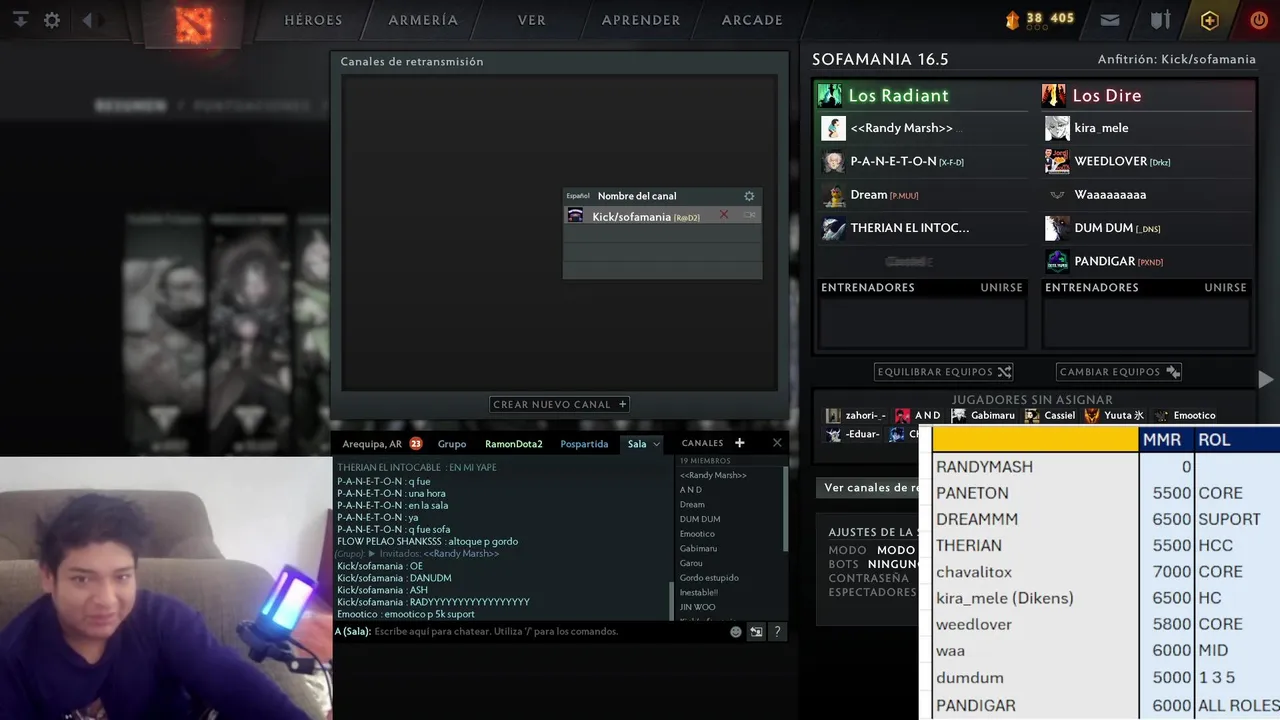The height and width of the screenshot is (720, 1280).
Task: Click EQUILIBRAR EQUIPOS button
Action: (x=944, y=372)
